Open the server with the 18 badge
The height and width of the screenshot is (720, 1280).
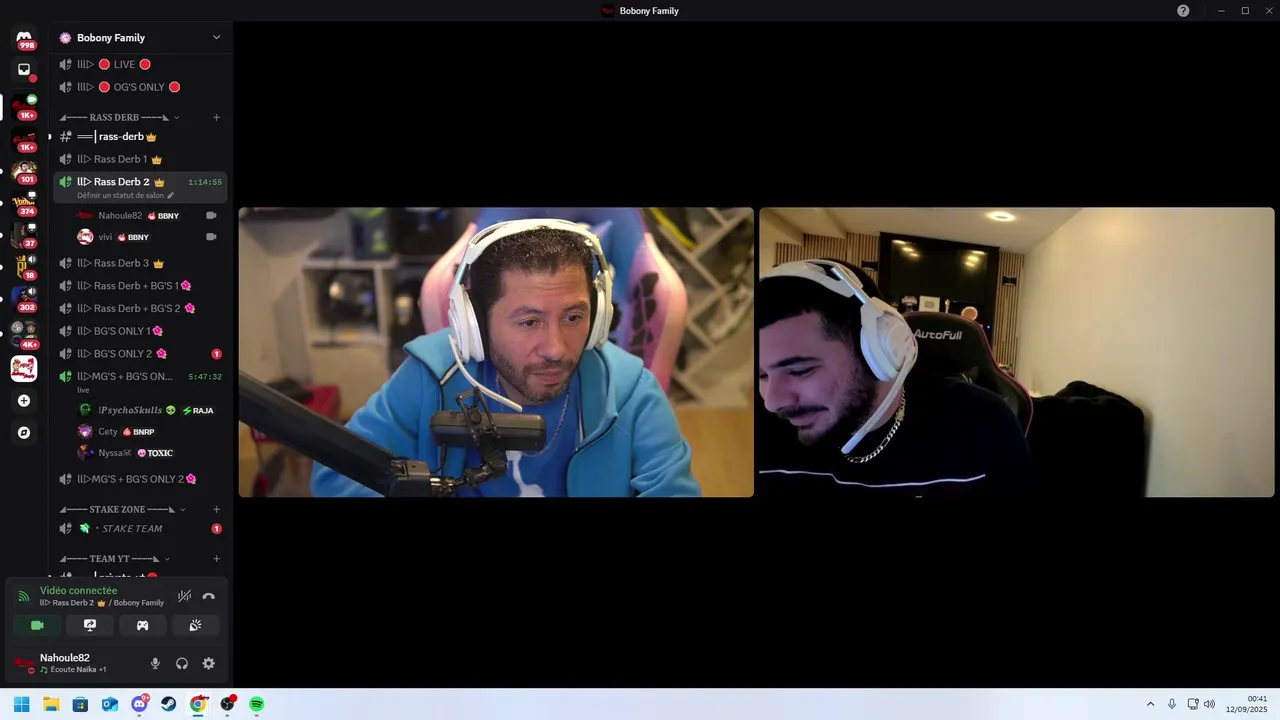coord(24,266)
